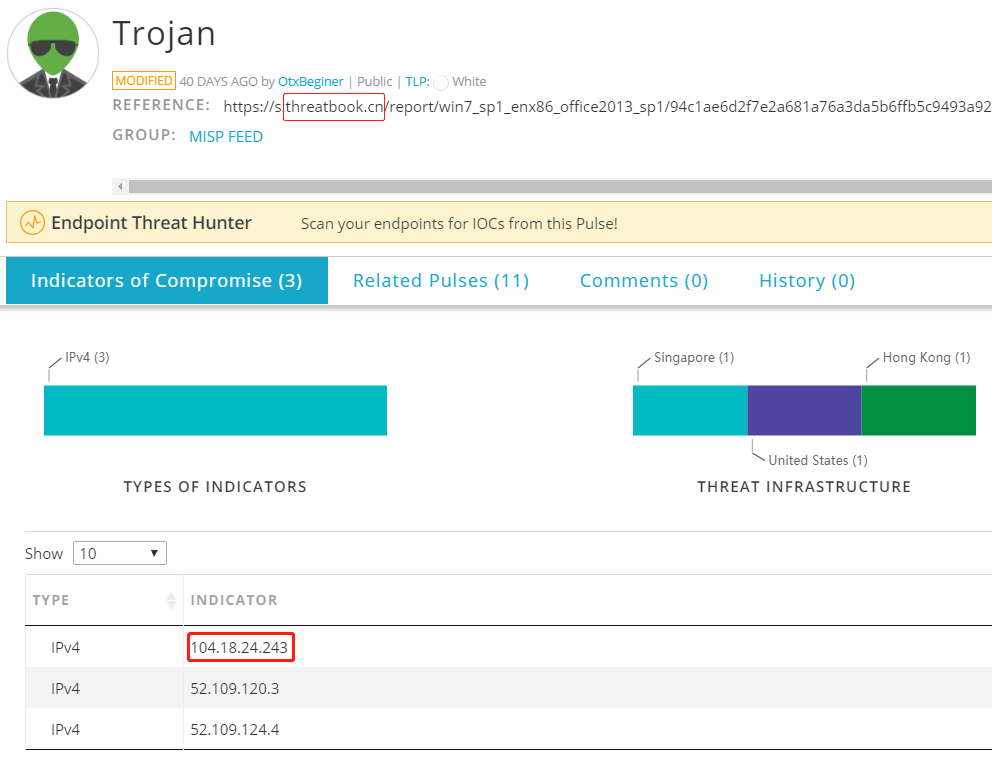Viewport: 992px width, 764px height.
Task: Sort table by the TYPE column arrows
Action: [x=171, y=600]
